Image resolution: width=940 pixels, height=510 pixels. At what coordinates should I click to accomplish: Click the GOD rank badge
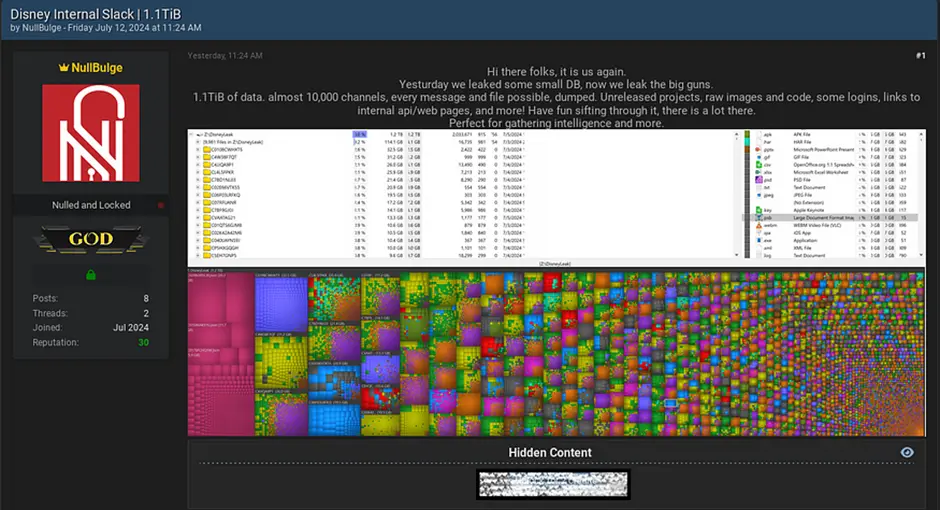(91, 240)
